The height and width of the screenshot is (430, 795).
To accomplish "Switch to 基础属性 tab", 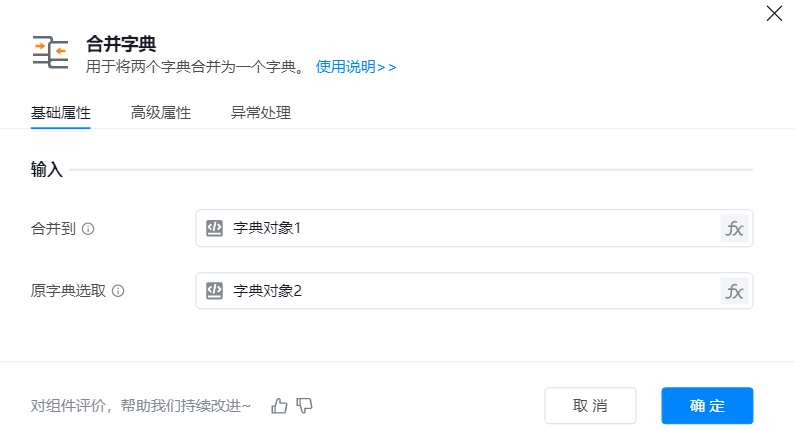I will 61,113.
